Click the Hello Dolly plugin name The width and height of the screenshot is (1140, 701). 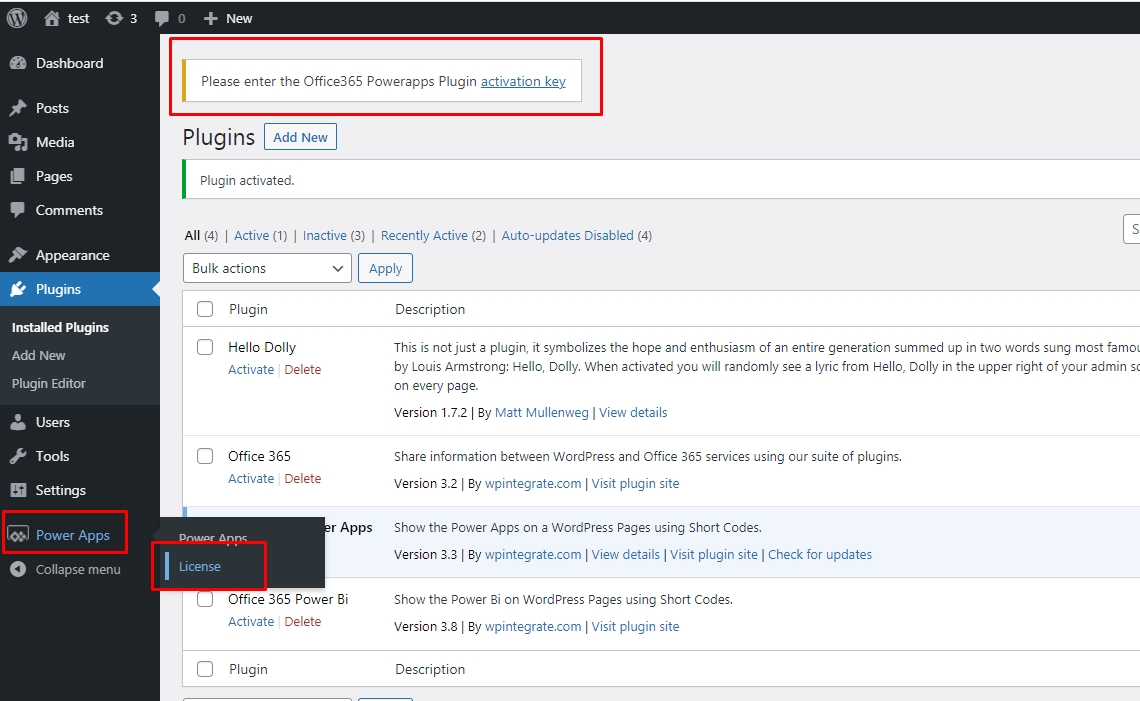(x=262, y=347)
